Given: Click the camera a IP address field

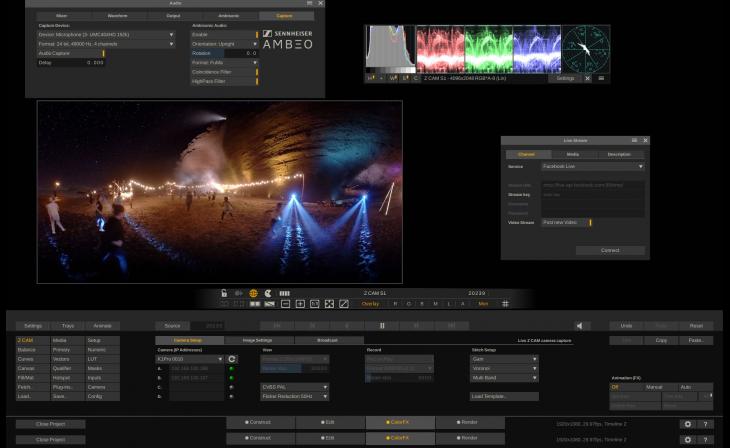Looking at the screenshot, I should click(x=196, y=368).
